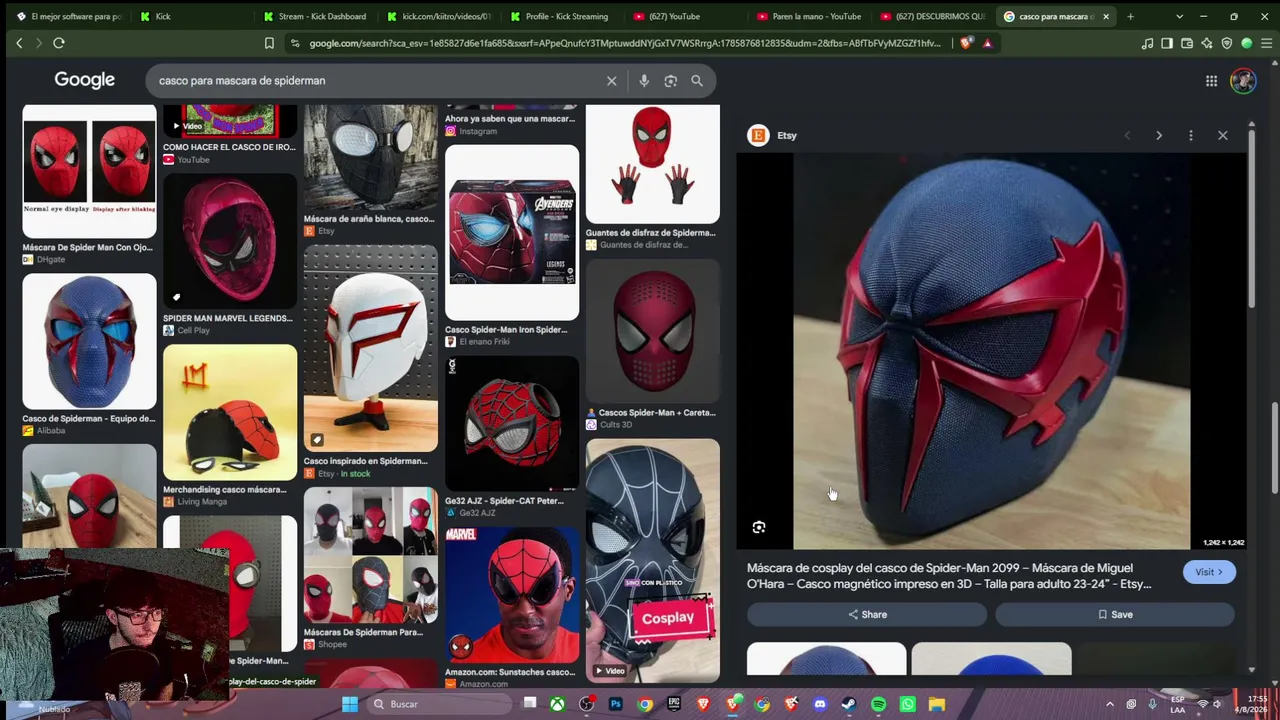Open the large Spider-Man 2099 mask image
This screenshot has height=720, width=1280.
click(x=992, y=351)
